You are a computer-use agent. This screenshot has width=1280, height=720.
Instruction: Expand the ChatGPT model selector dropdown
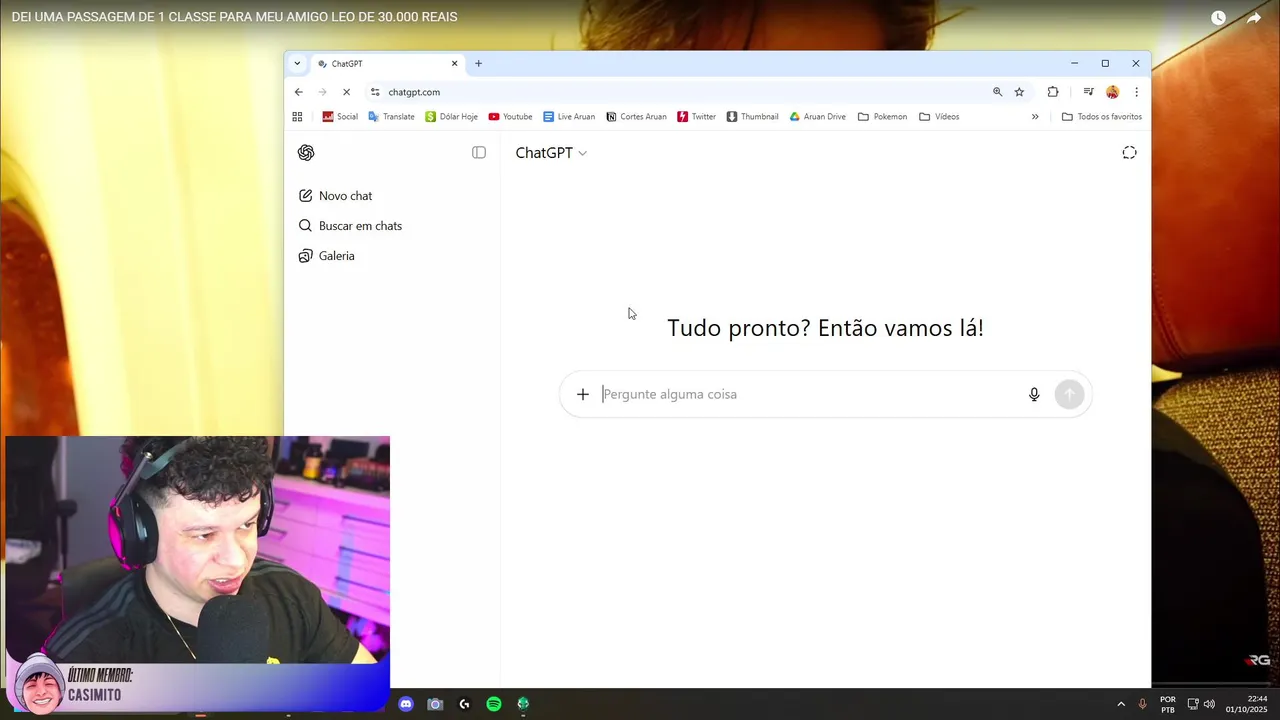(551, 153)
